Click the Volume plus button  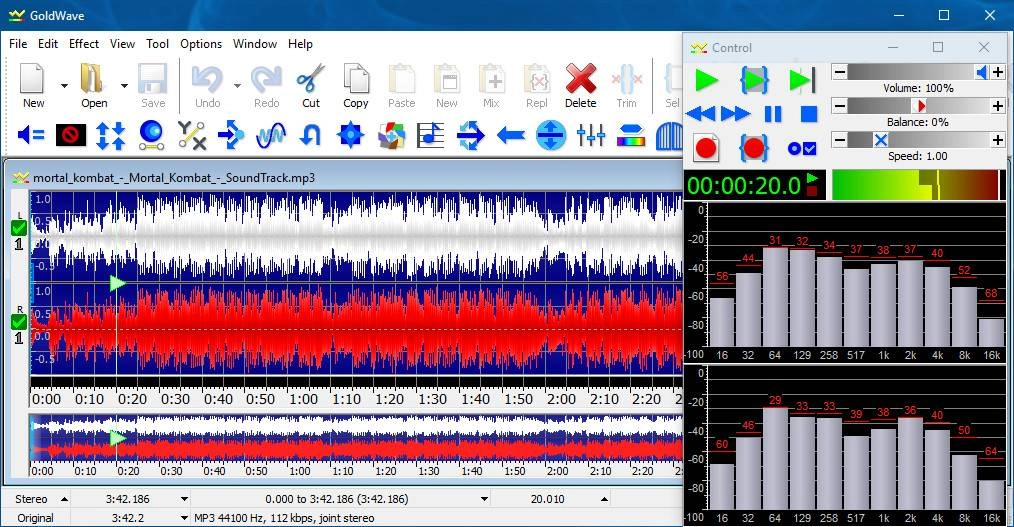point(998,72)
